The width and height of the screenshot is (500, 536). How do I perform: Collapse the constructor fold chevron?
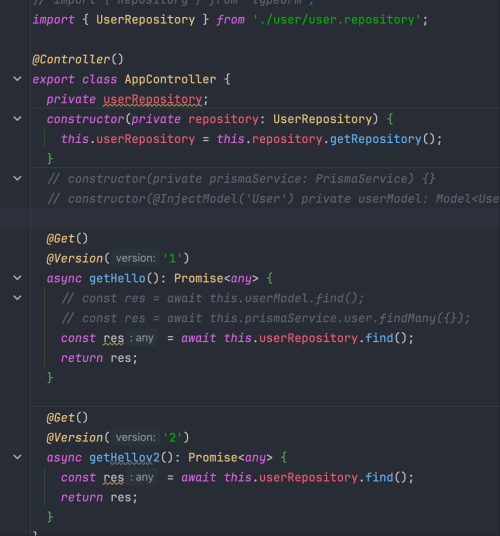[17, 119]
